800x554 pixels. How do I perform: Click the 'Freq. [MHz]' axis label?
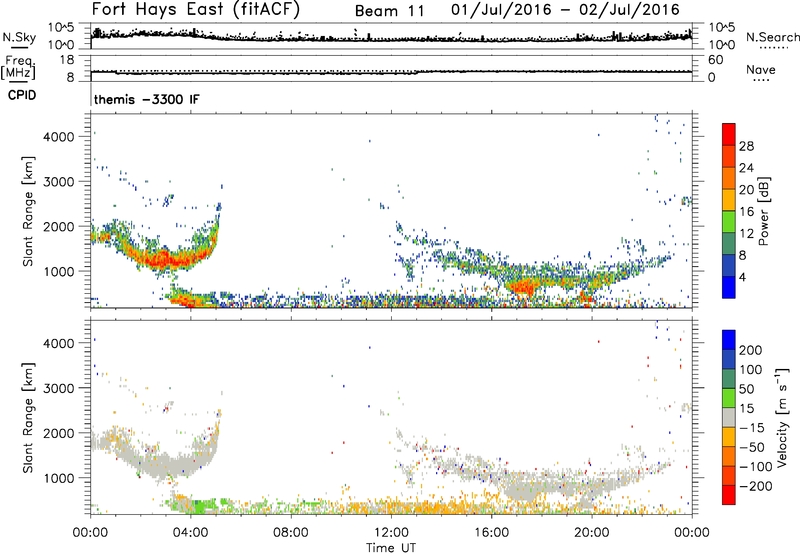point(18,67)
